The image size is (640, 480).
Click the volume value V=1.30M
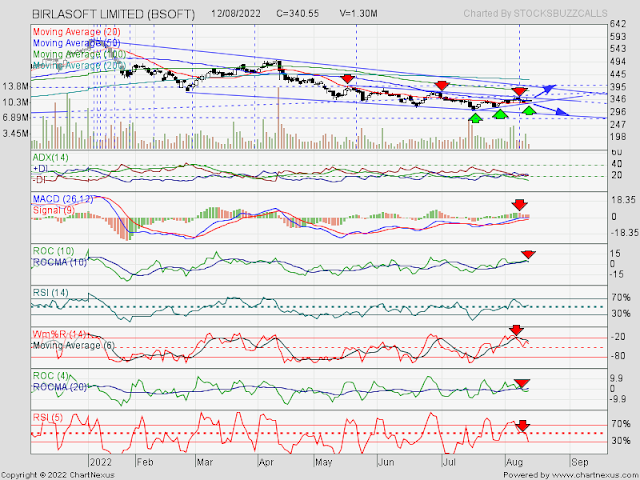click(358, 13)
